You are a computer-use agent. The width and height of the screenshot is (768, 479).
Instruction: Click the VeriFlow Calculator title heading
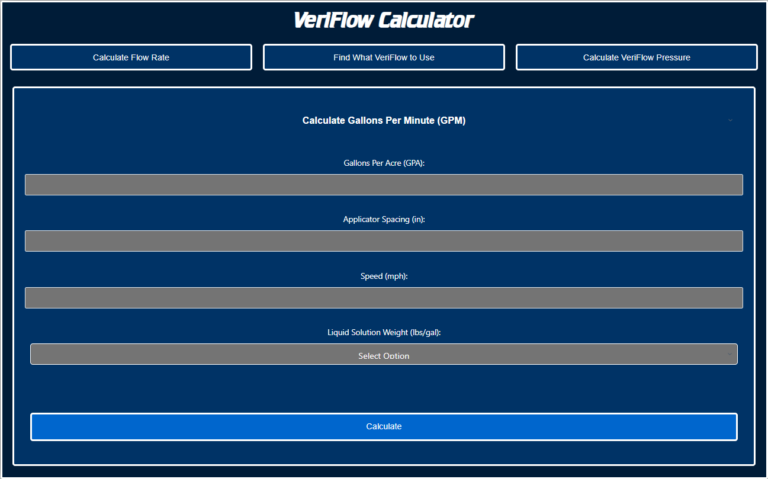[384, 20]
